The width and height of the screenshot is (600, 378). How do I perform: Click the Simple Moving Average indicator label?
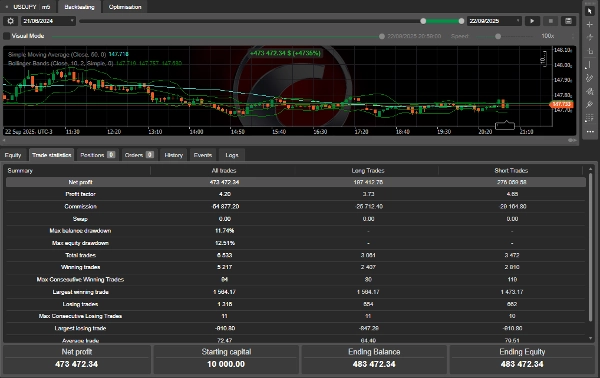57,54
